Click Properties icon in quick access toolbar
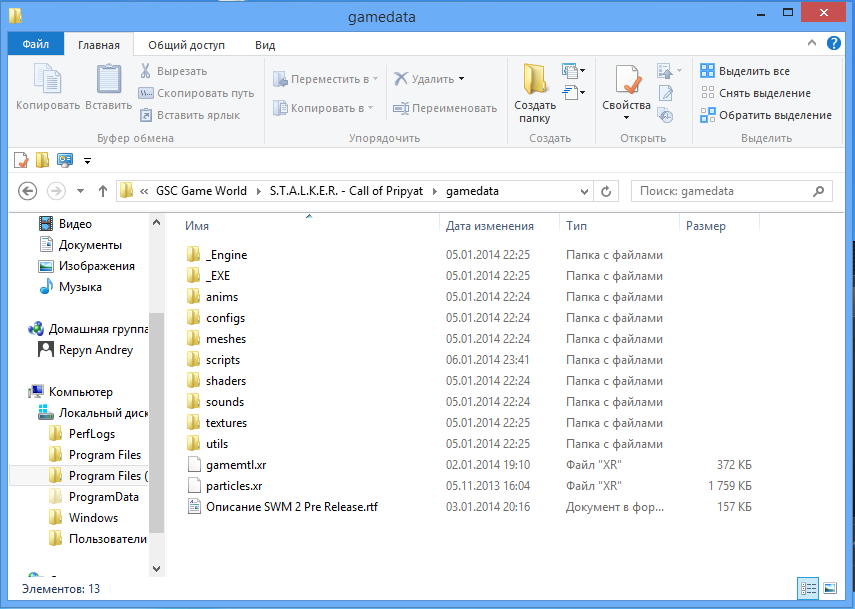This screenshot has height=609, width=855. coord(21,160)
